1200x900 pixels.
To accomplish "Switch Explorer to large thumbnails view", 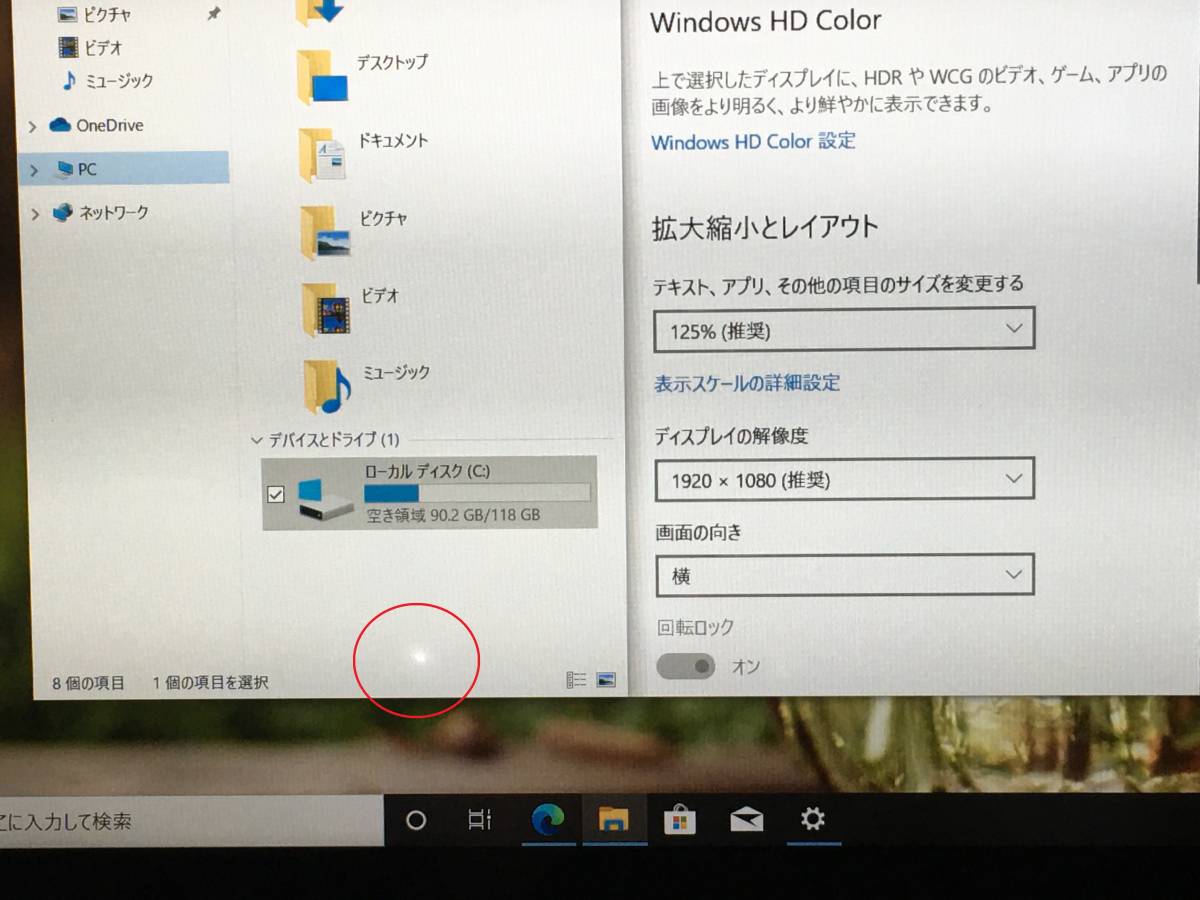I will click(606, 680).
